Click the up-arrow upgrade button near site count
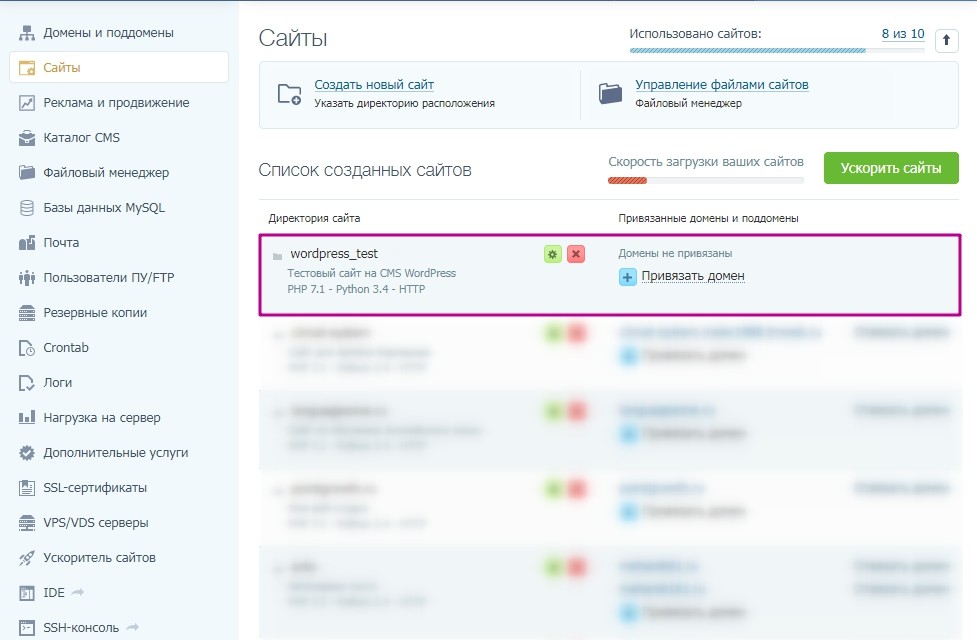The height and width of the screenshot is (640, 977). coord(946,41)
